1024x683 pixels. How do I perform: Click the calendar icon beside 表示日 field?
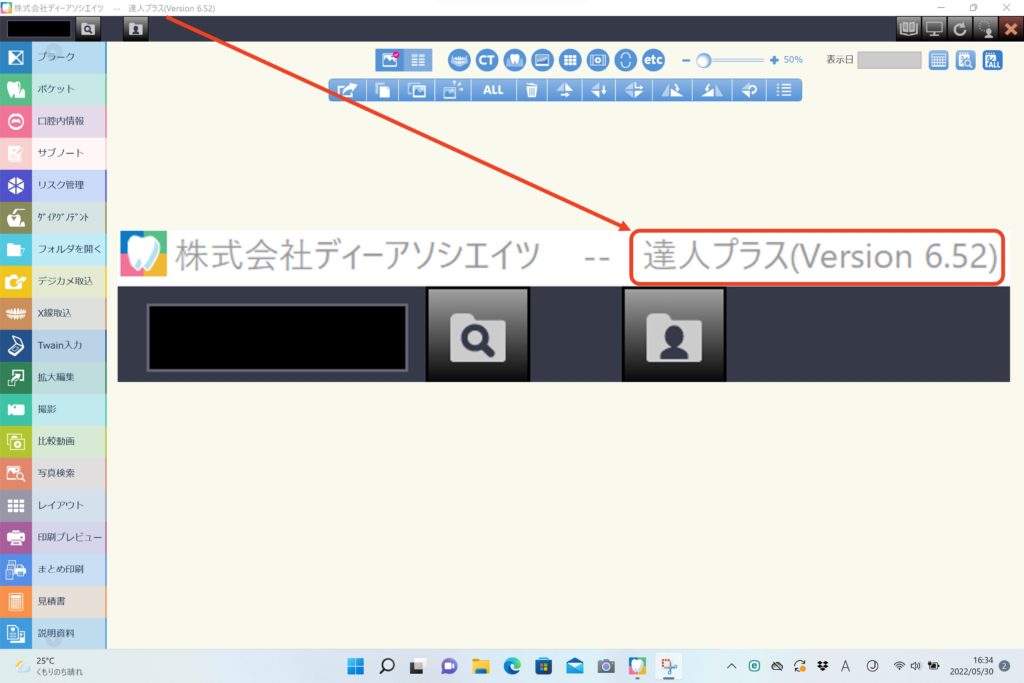(938, 60)
